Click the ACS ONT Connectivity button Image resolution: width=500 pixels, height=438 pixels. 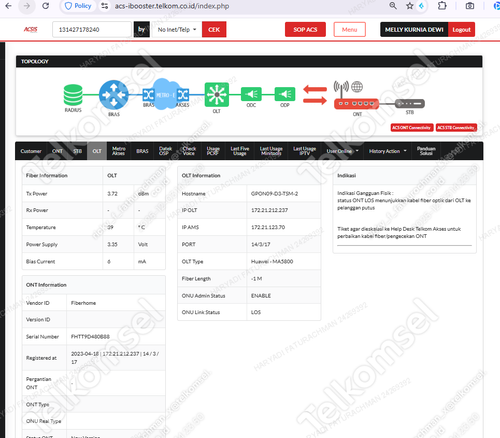412,127
